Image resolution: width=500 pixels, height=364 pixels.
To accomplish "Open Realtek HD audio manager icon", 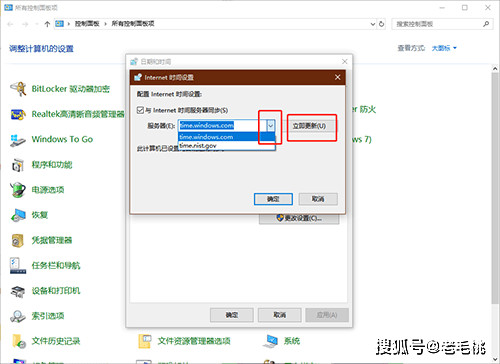I will pos(18,114).
